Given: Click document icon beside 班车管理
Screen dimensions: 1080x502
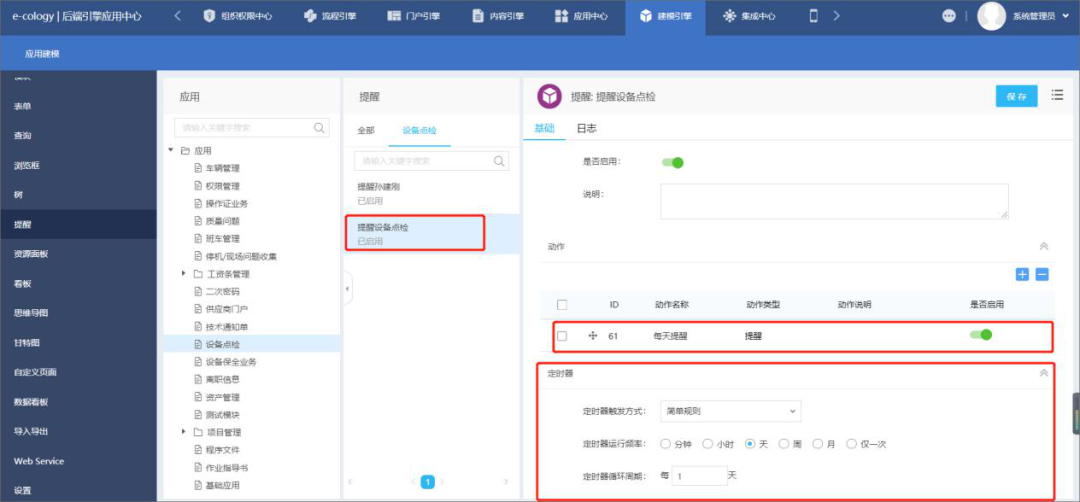Looking at the screenshot, I should [198, 238].
